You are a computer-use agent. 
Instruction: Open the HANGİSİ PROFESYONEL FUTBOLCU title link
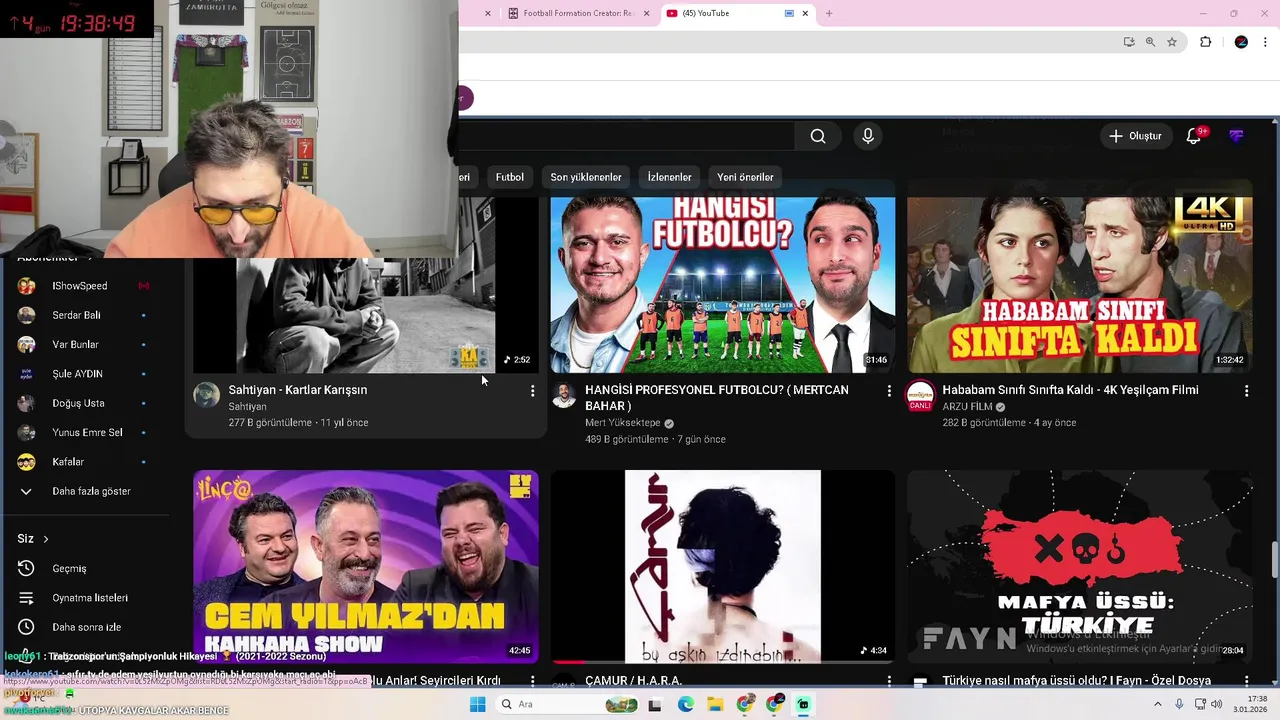717,398
